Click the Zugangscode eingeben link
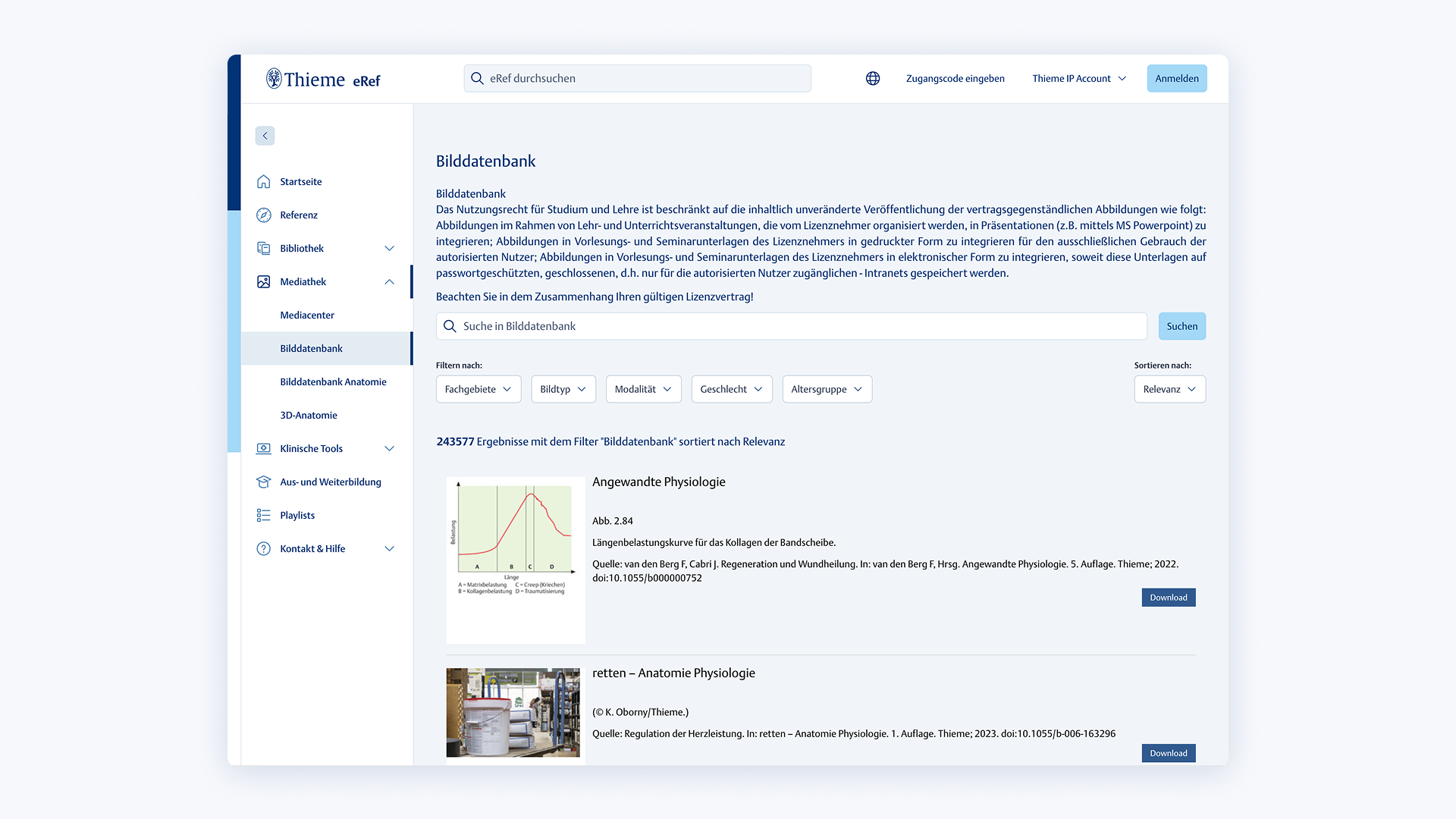This screenshot has width=1456, height=819. [955, 78]
